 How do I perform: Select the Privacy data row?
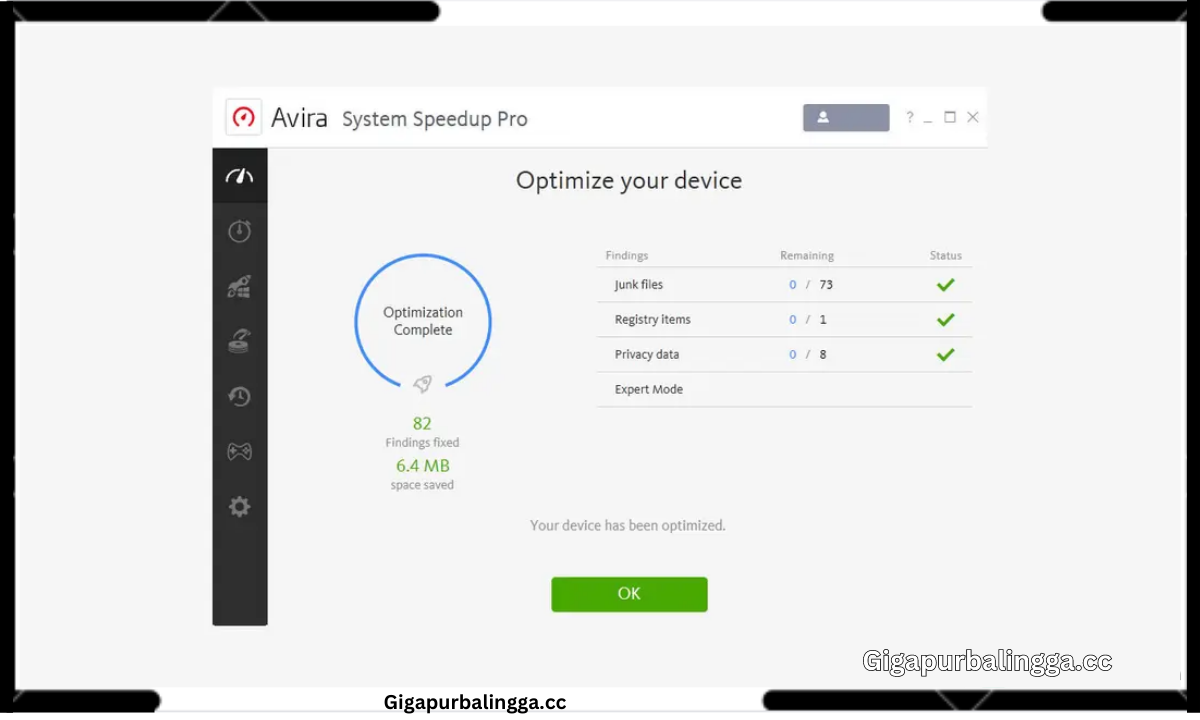(x=784, y=355)
